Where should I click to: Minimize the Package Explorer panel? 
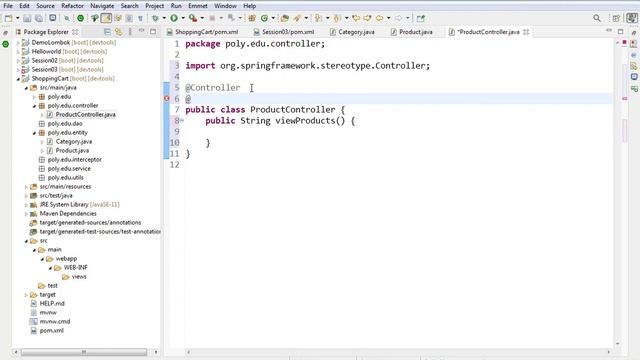[142, 31]
